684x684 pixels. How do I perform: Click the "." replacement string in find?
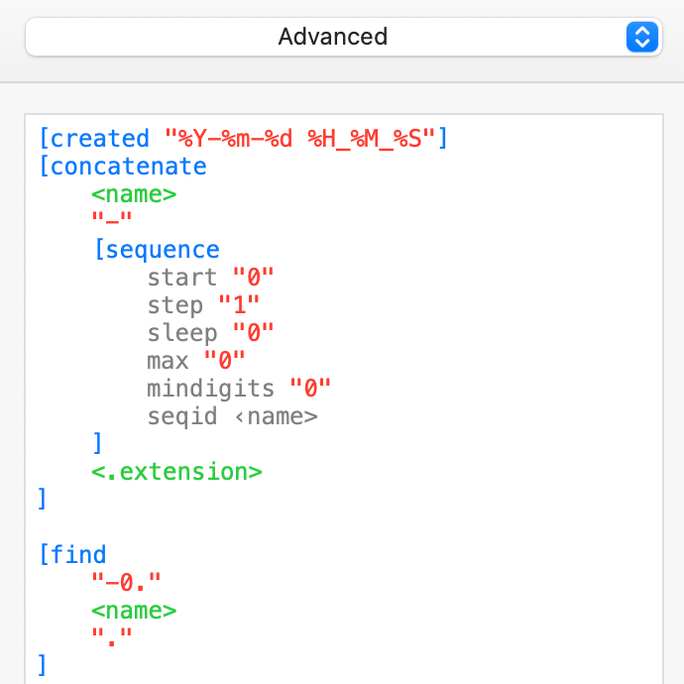coord(112,637)
